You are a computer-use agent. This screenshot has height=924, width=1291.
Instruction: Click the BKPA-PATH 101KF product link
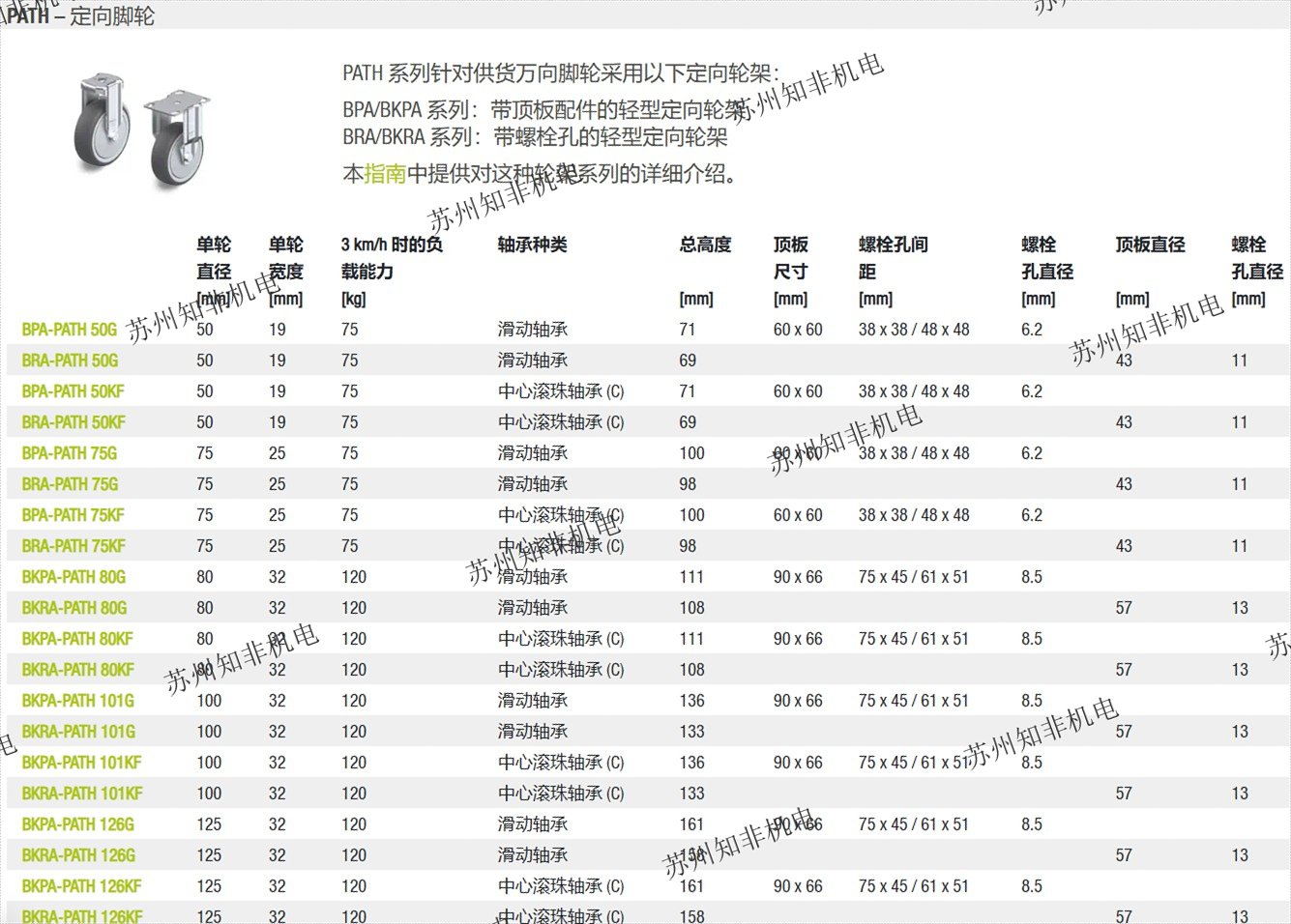tap(81, 763)
